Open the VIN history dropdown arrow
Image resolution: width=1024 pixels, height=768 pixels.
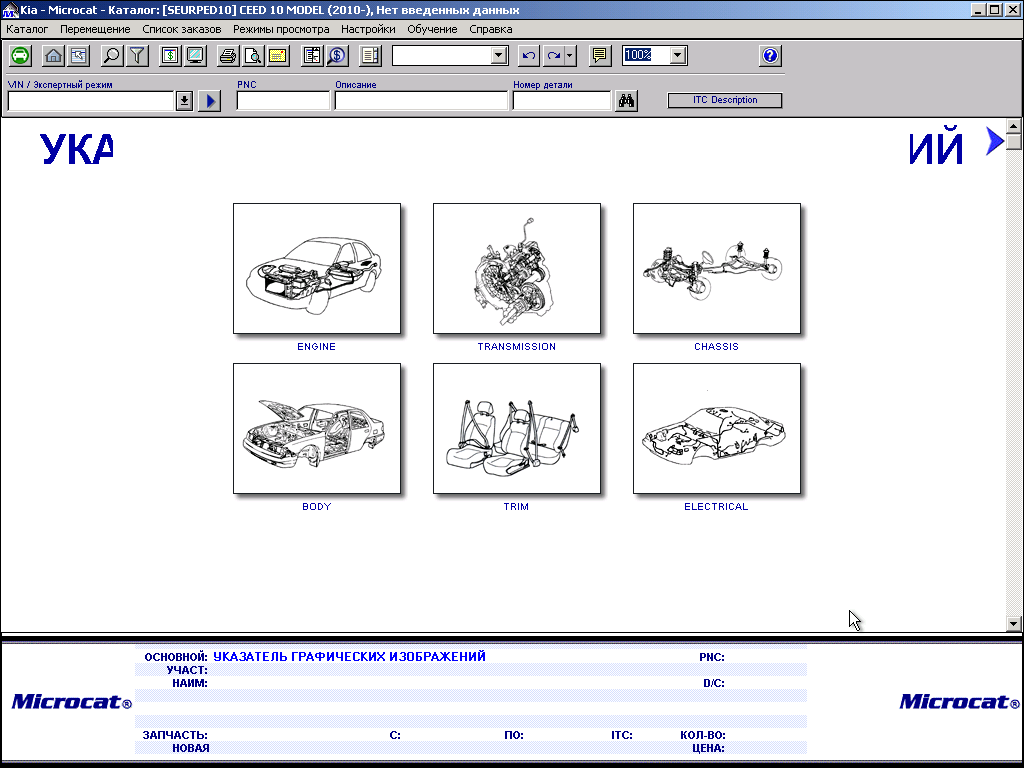click(184, 101)
